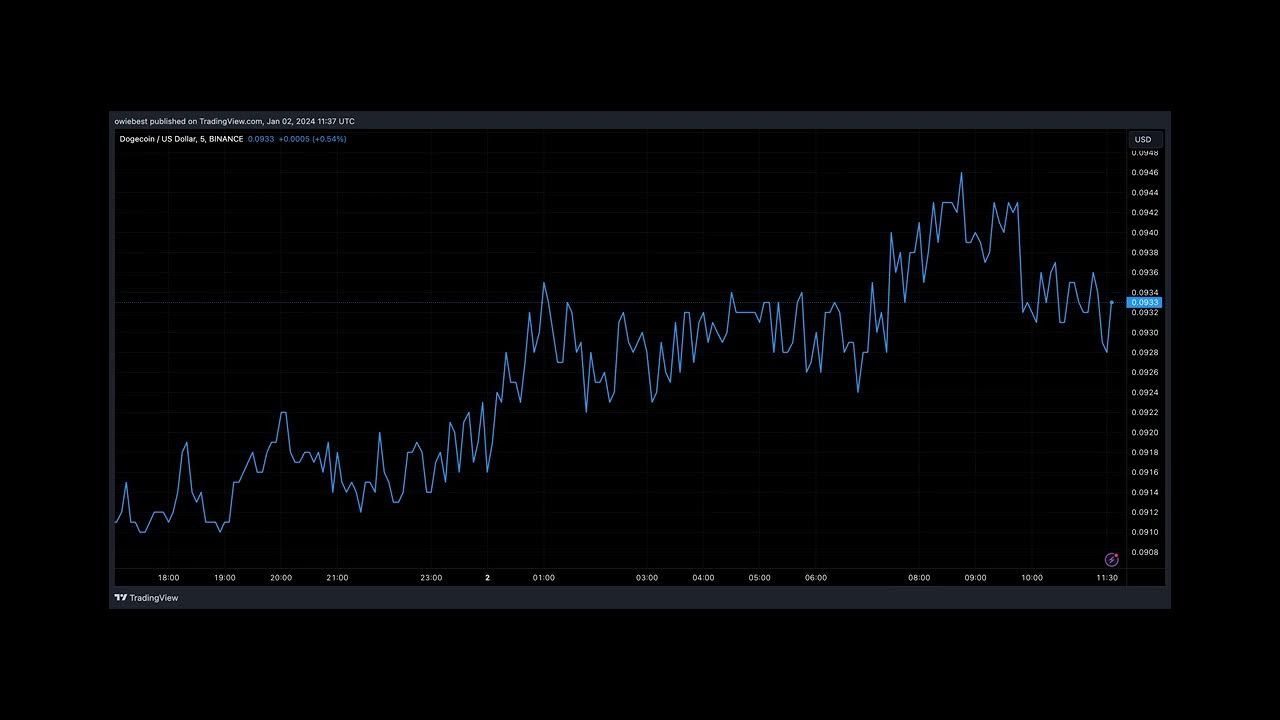Image resolution: width=1280 pixels, height=720 pixels.
Task: Click the last price dot on line
Action: tap(1112, 302)
